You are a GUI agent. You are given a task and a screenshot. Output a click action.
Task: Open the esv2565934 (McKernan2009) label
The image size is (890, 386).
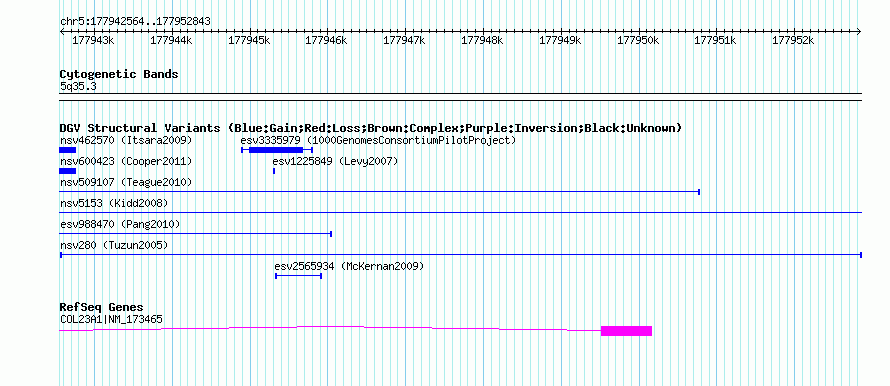coord(349,266)
